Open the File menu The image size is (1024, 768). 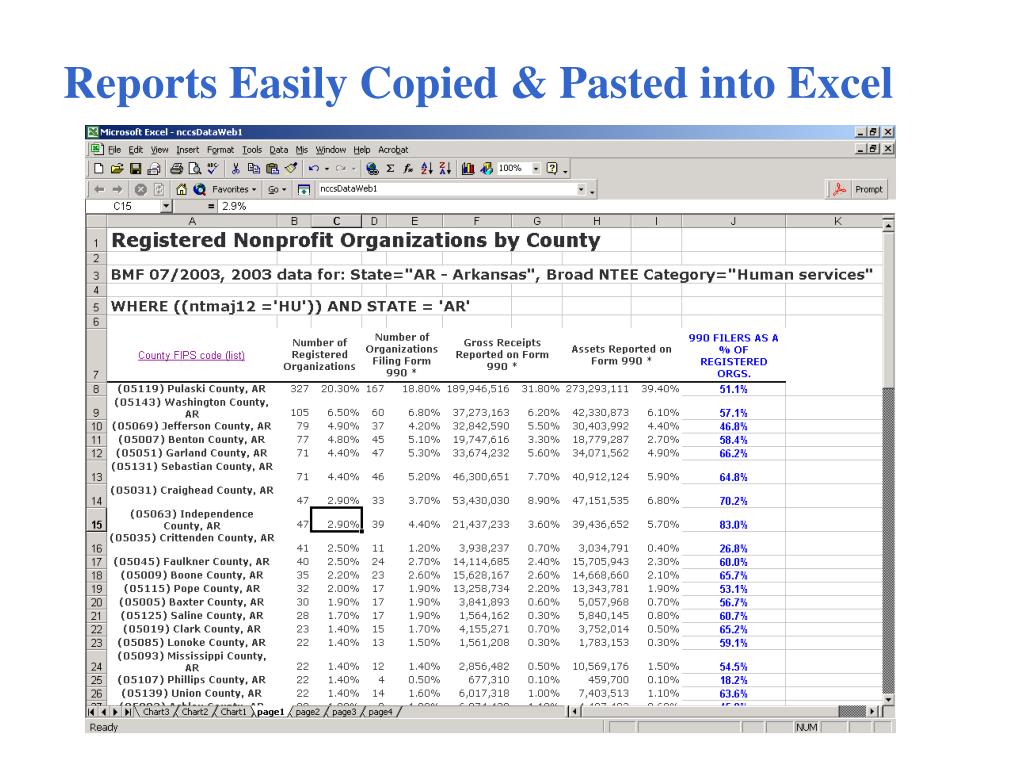(x=114, y=150)
